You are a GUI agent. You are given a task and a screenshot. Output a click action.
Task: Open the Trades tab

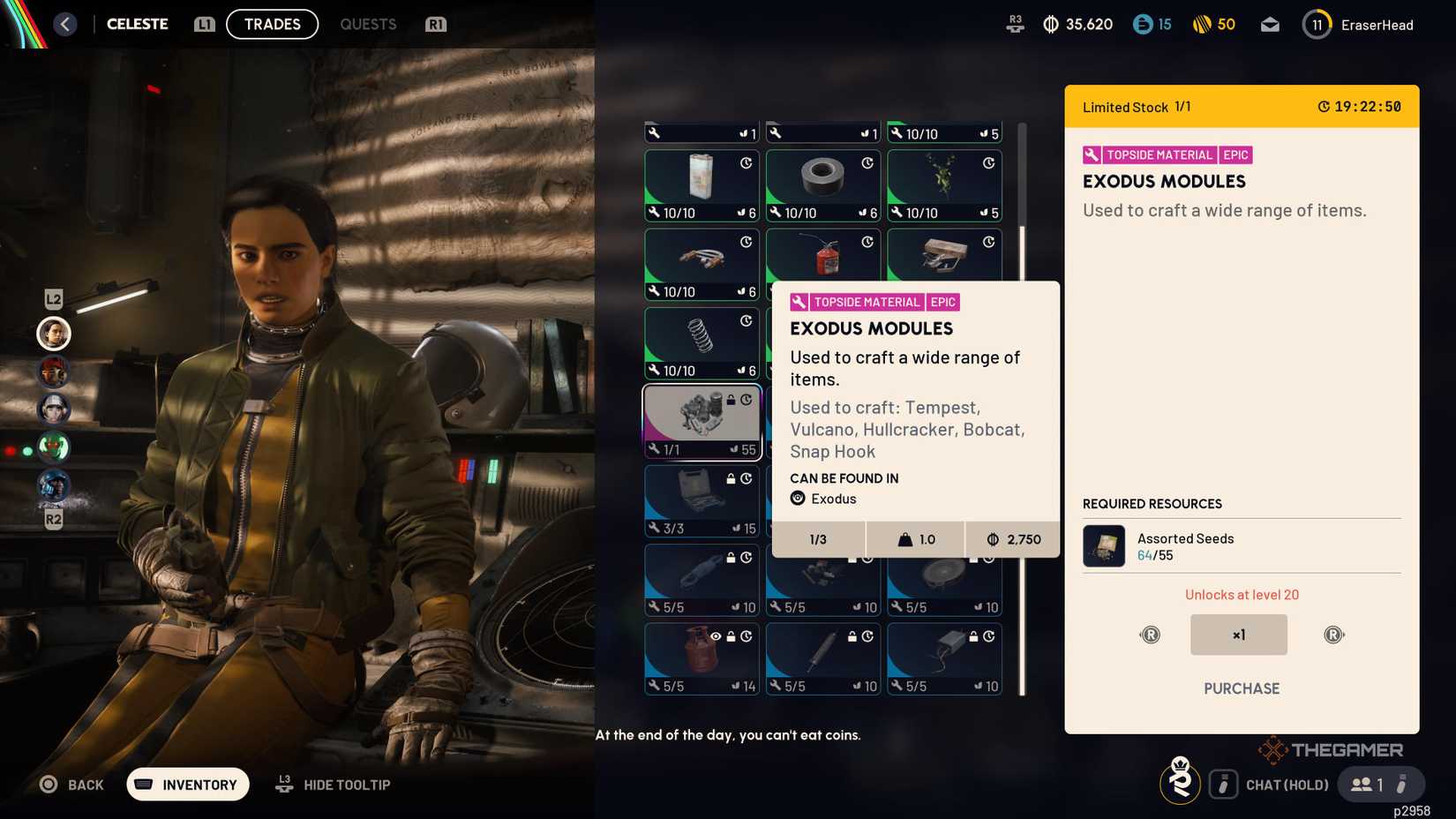click(x=272, y=24)
